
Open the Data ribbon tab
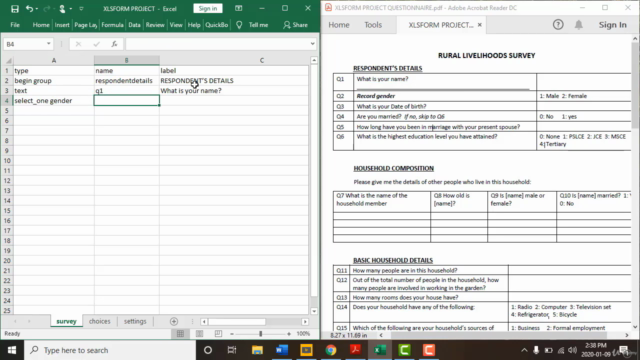point(134,25)
